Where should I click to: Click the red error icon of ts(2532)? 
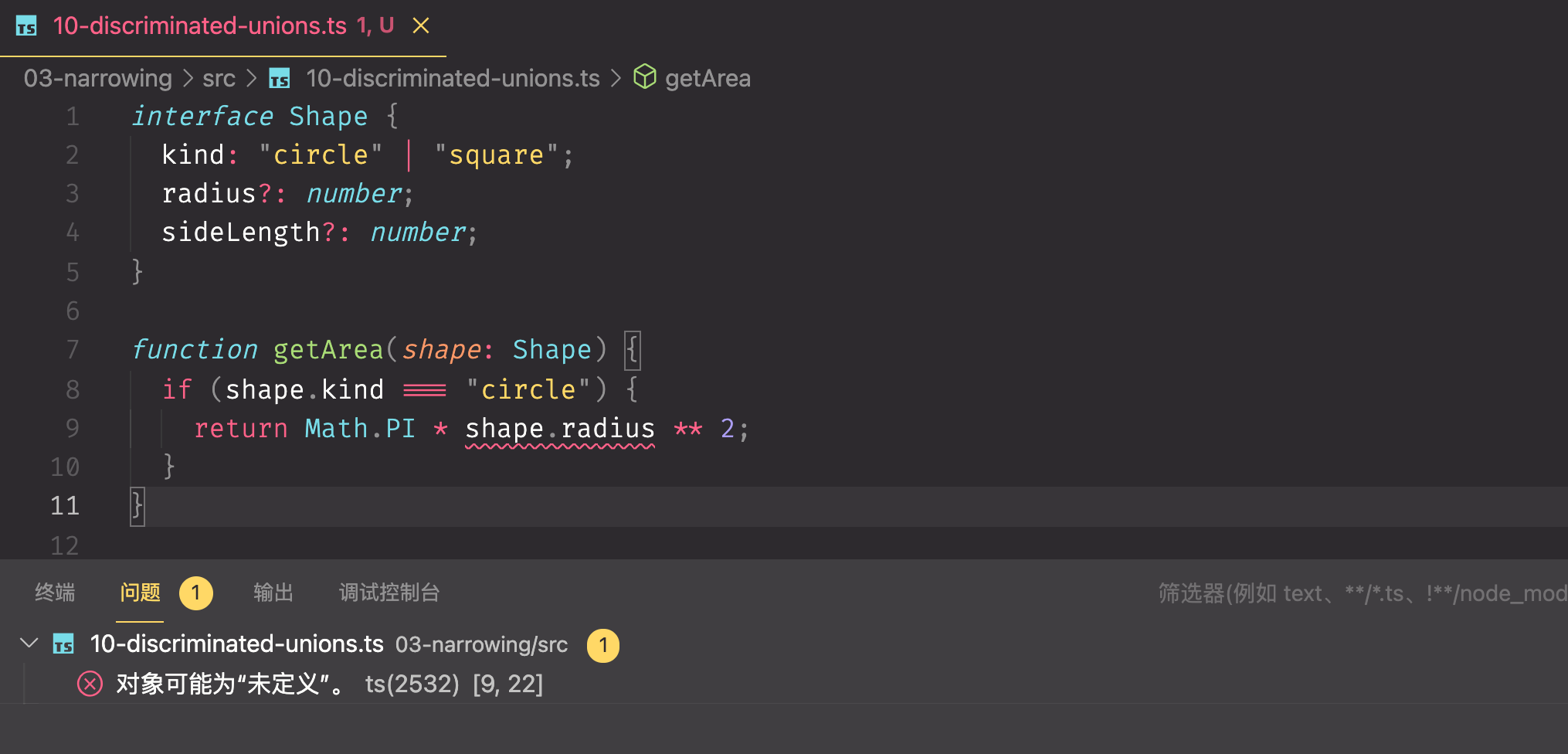point(90,684)
